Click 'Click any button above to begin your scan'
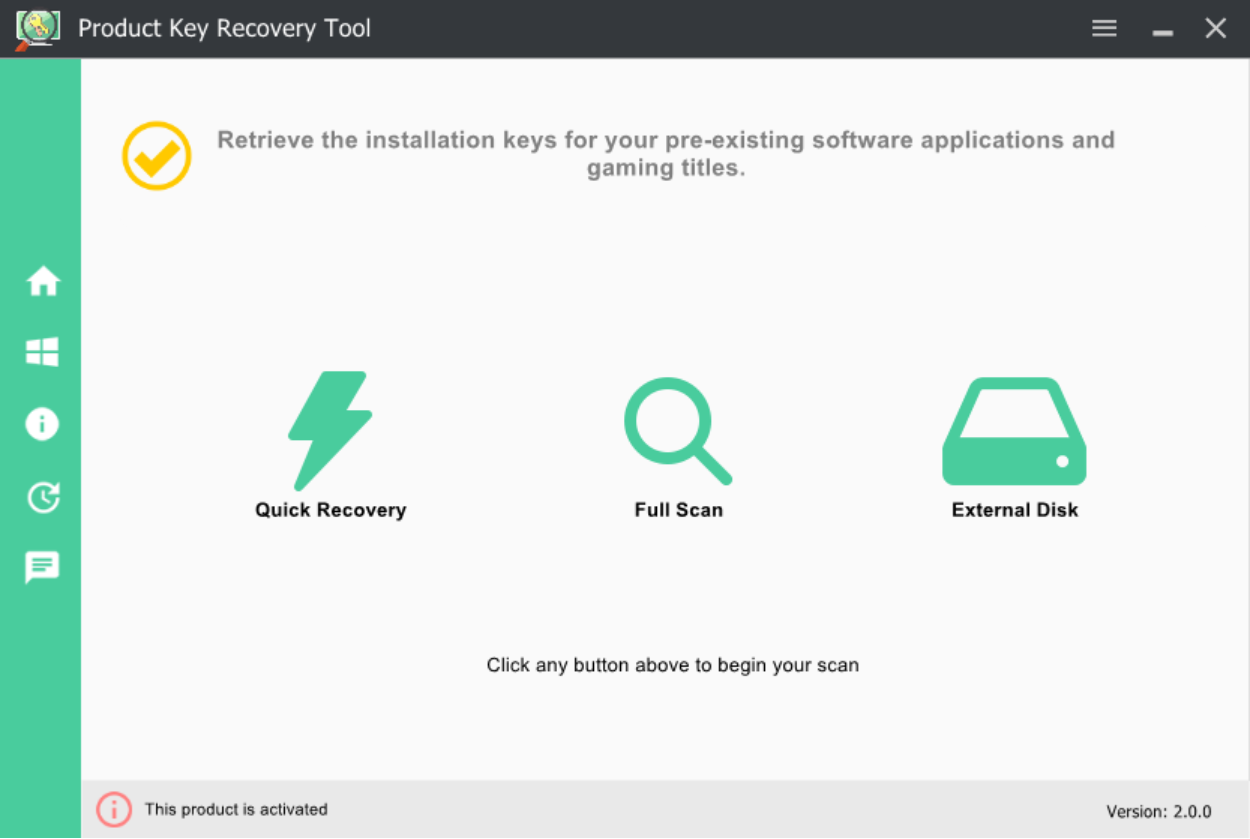The width and height of the screenshot is (1250, 839). pyautogui.click(x=673, y=665)
